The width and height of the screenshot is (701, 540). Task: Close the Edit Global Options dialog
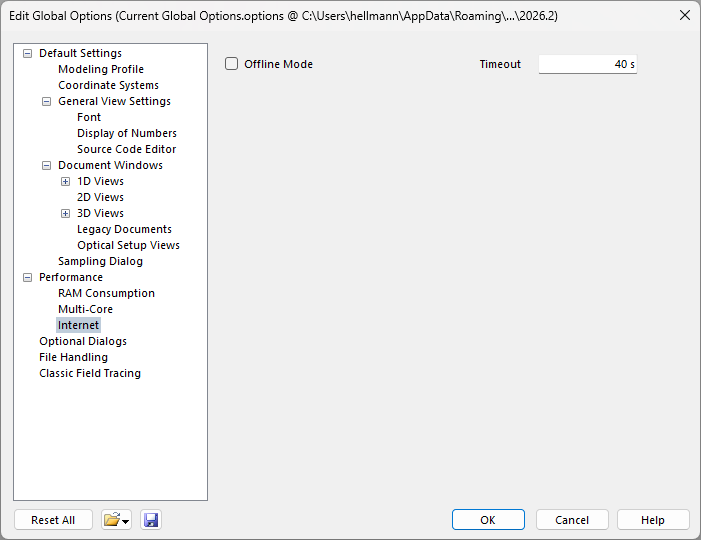click(x=684, y=16)
